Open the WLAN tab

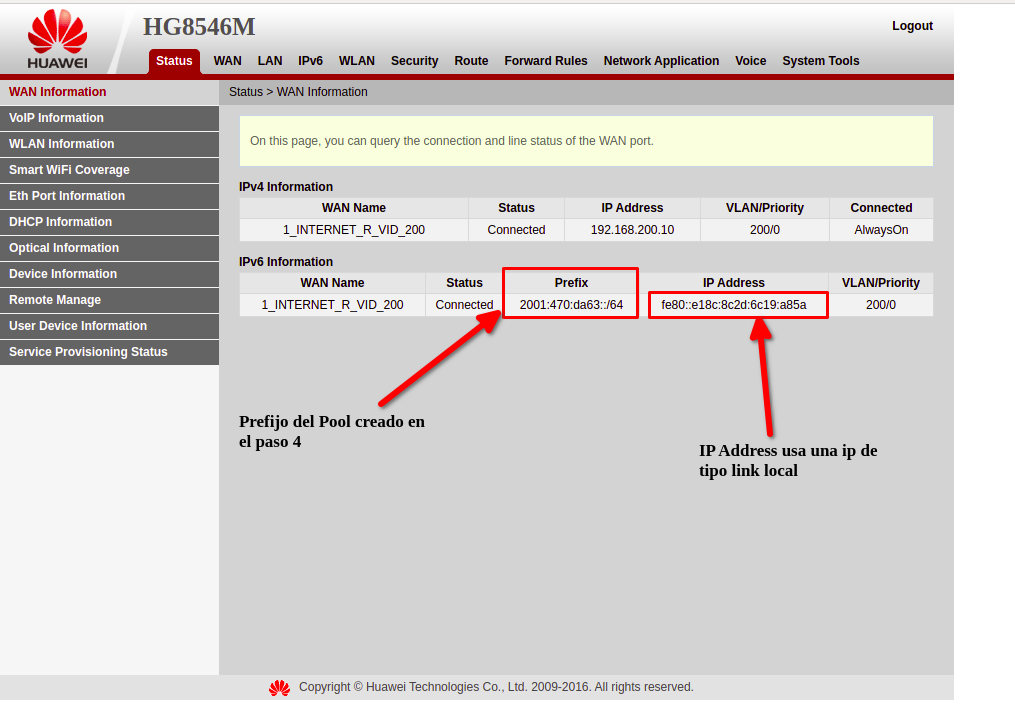point(356,61)
